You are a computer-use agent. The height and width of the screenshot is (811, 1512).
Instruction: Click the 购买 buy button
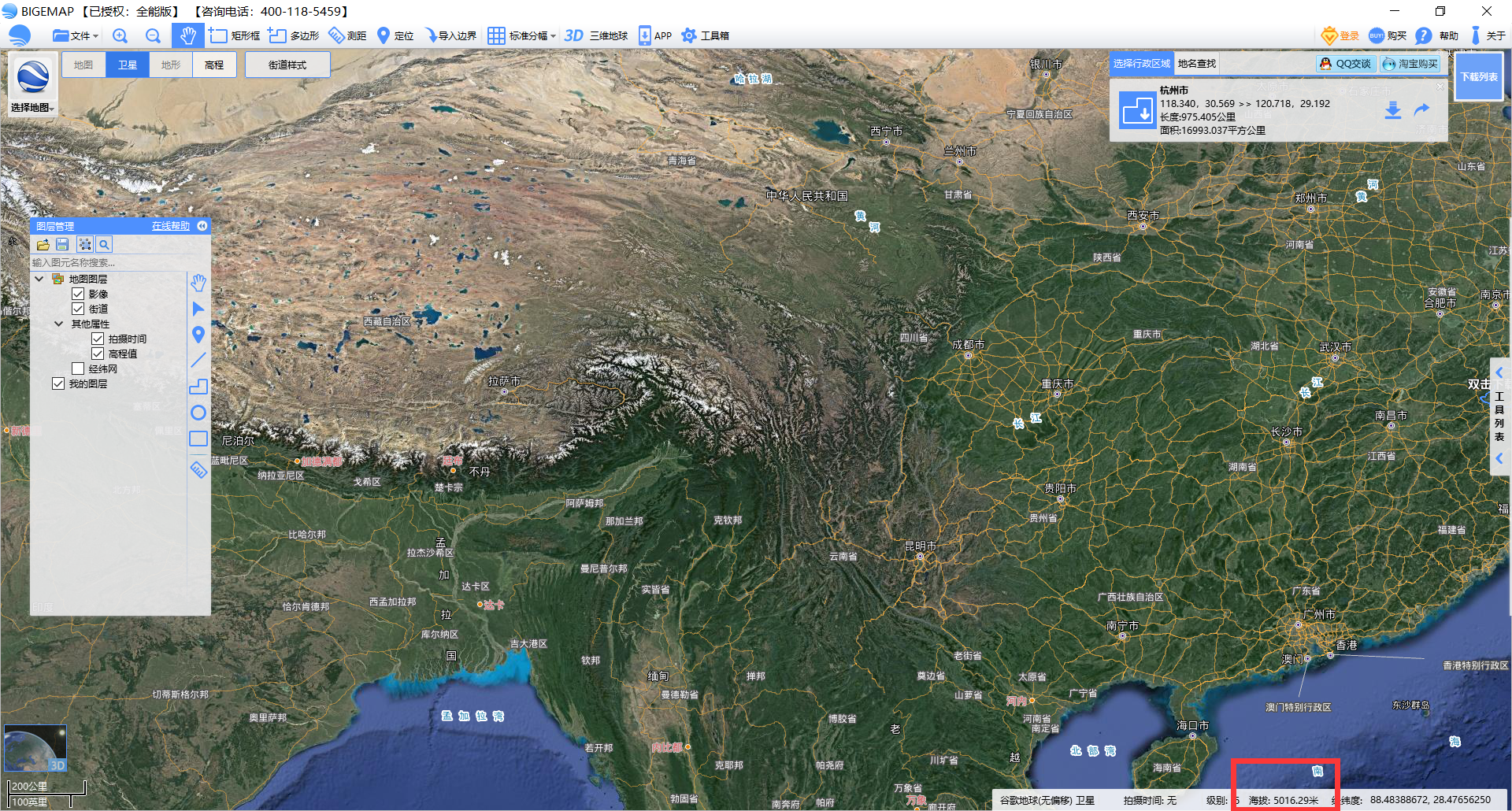[1388, 35]
